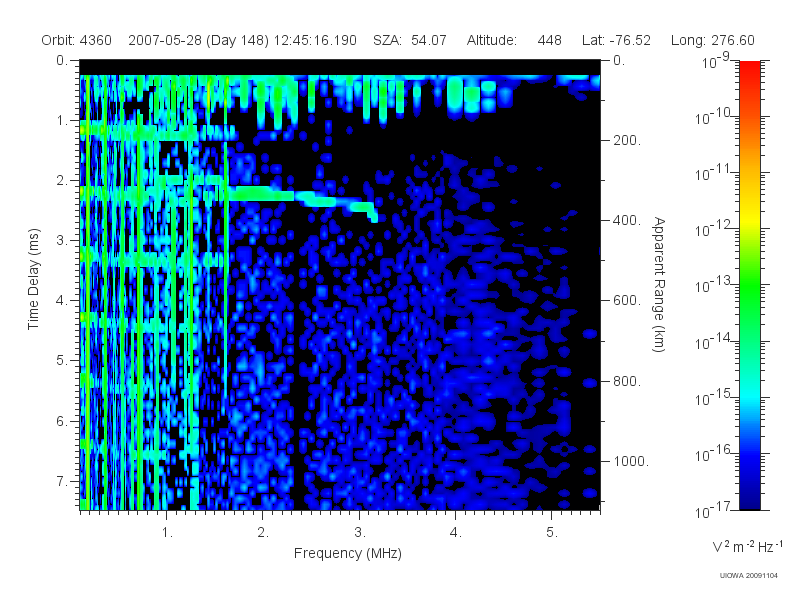Click the Apparent Range (km) axis title
The width and height of the screenshot is (800, 600).
pyautogui.click(x=659, y=285)
